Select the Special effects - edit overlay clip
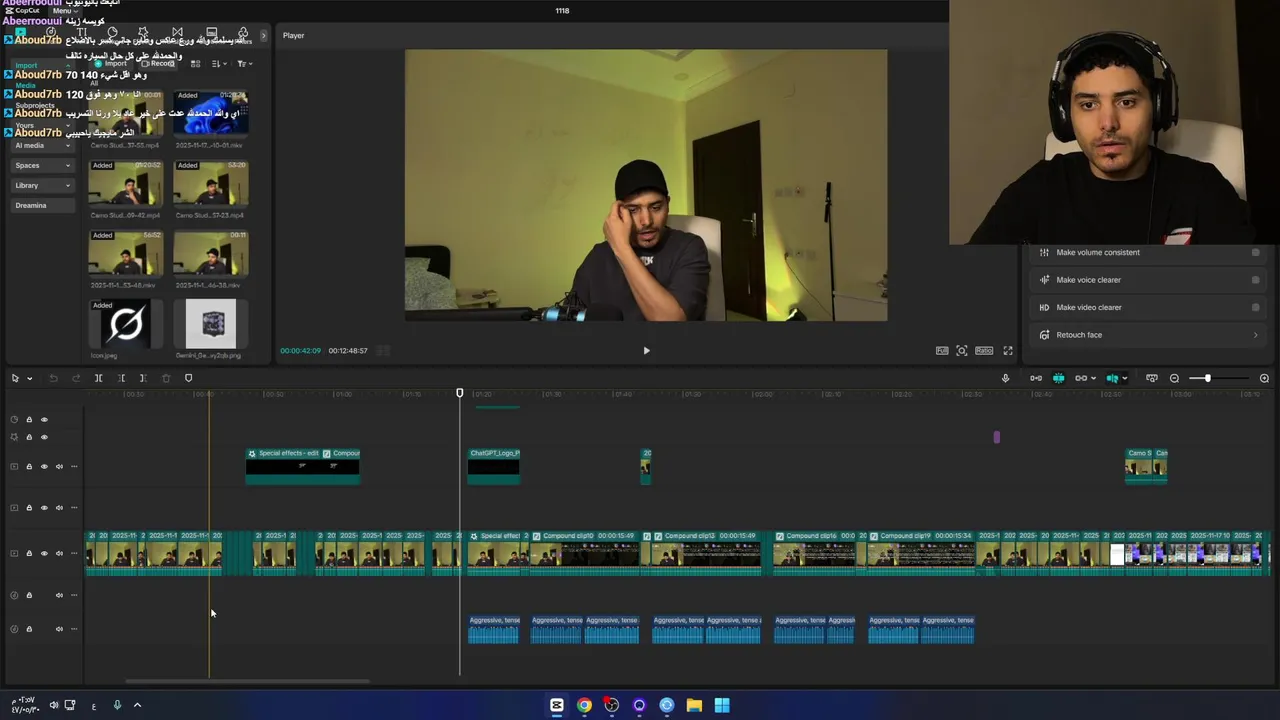This screenshot has width=1280, height=720. point(283,466)
